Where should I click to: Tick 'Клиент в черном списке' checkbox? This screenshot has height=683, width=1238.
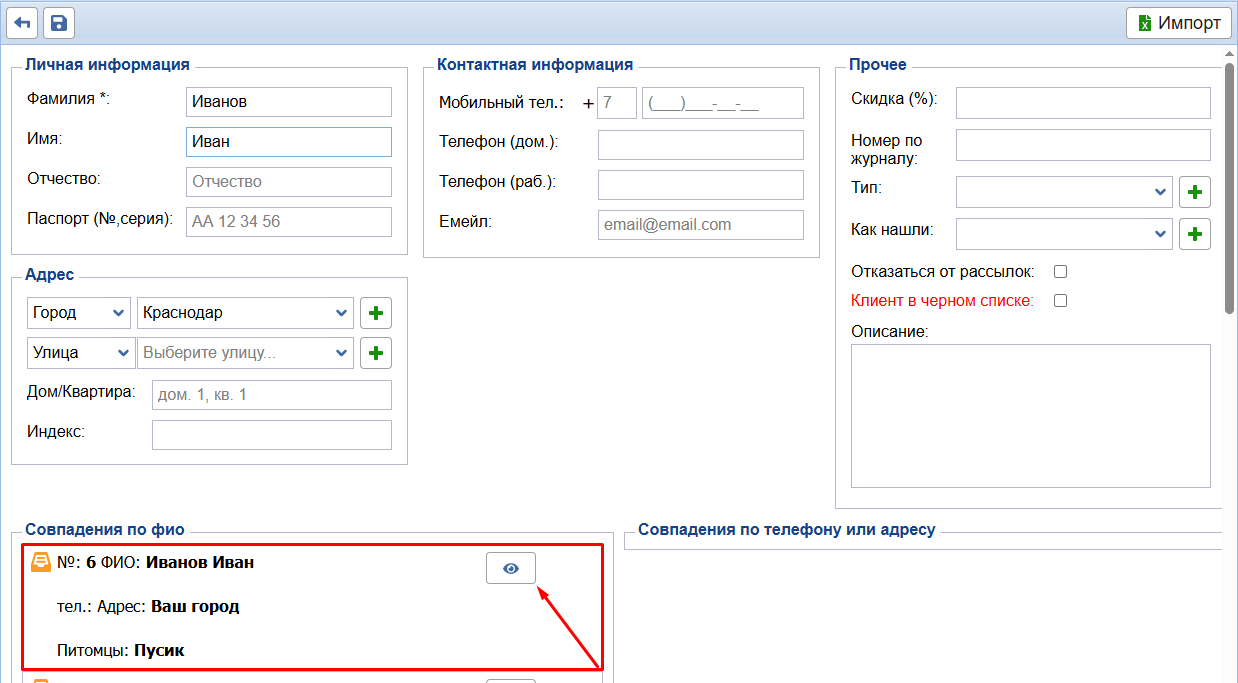(x=1061, y=300)
